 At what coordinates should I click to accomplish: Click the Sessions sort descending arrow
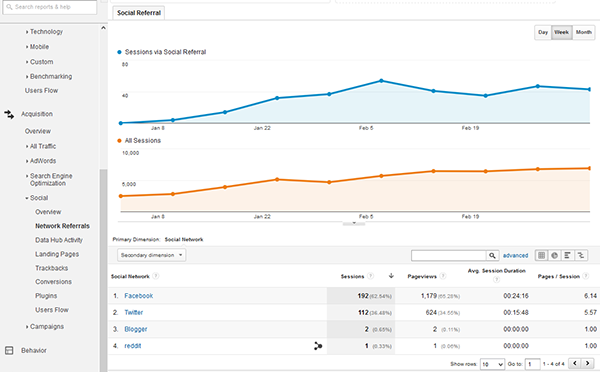[x=391, y=276]
